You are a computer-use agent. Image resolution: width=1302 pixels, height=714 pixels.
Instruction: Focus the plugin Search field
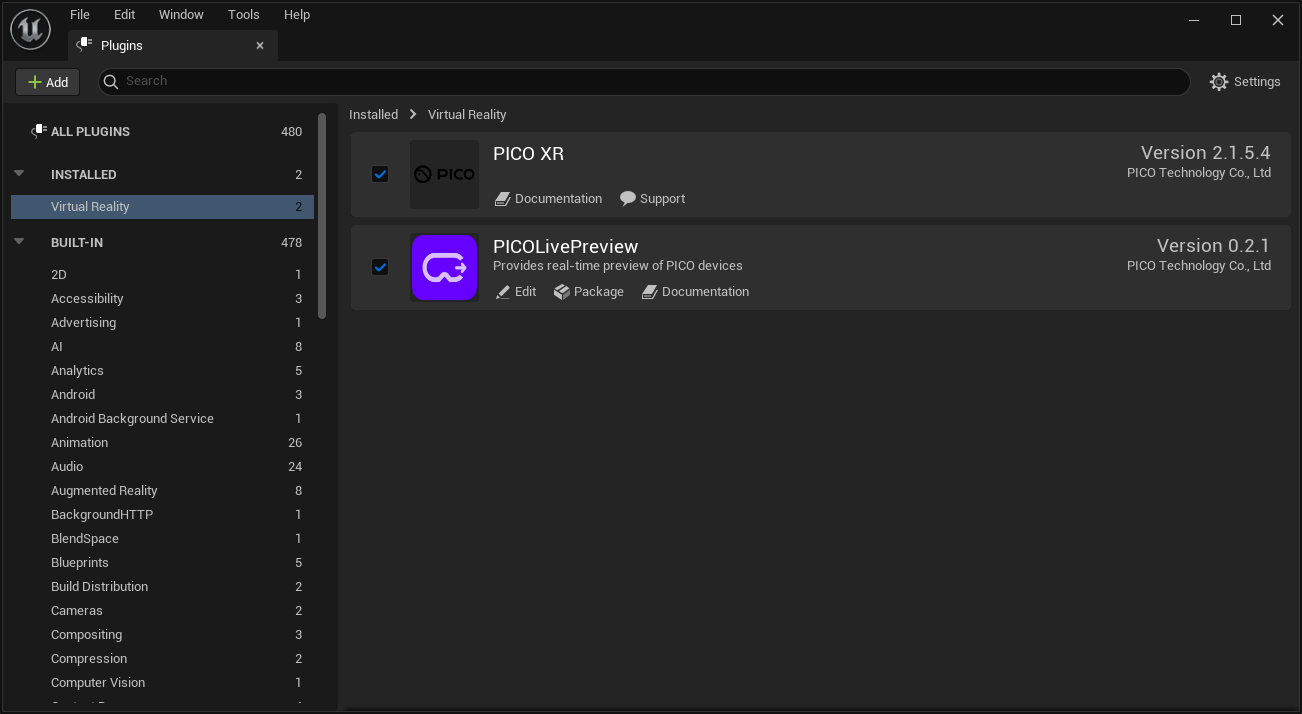(x=644, y=82)
